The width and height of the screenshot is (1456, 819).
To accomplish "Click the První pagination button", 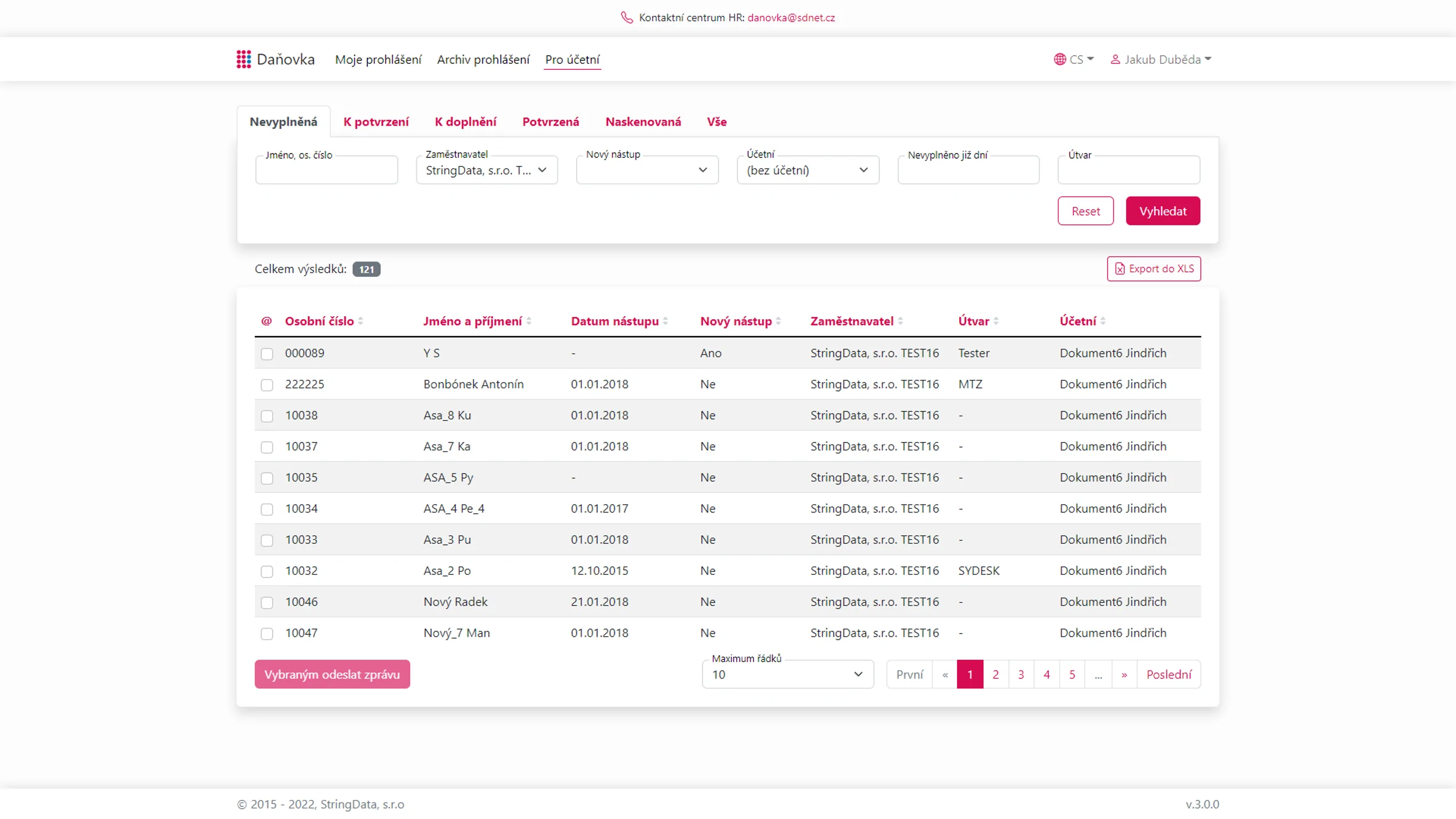I will [x=909, y=674].
